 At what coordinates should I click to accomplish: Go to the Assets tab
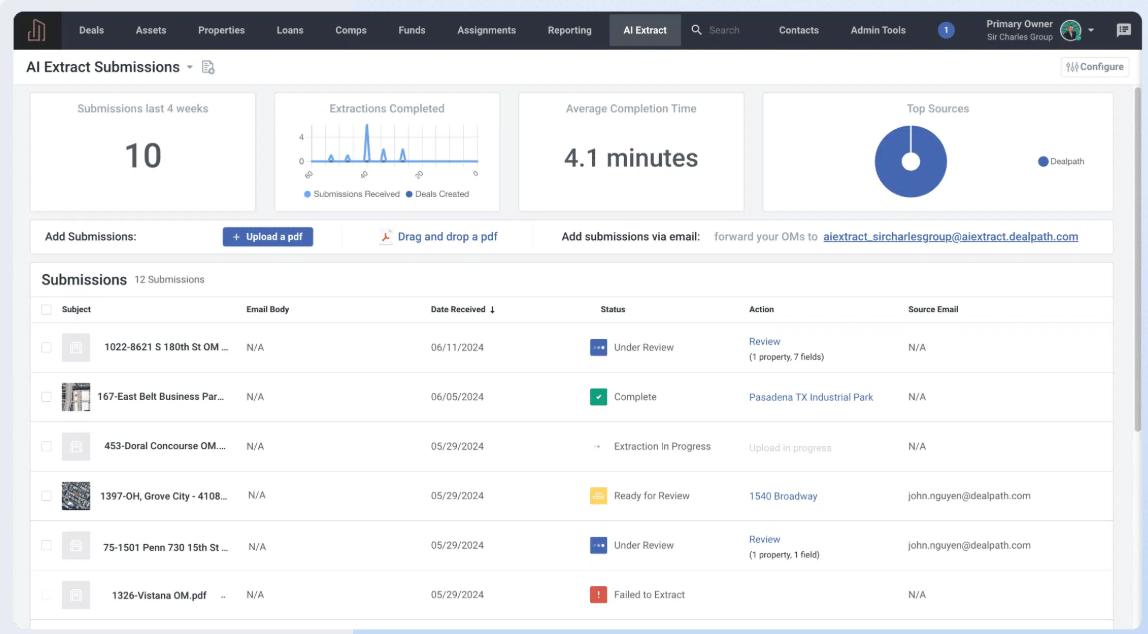[151, 30]
